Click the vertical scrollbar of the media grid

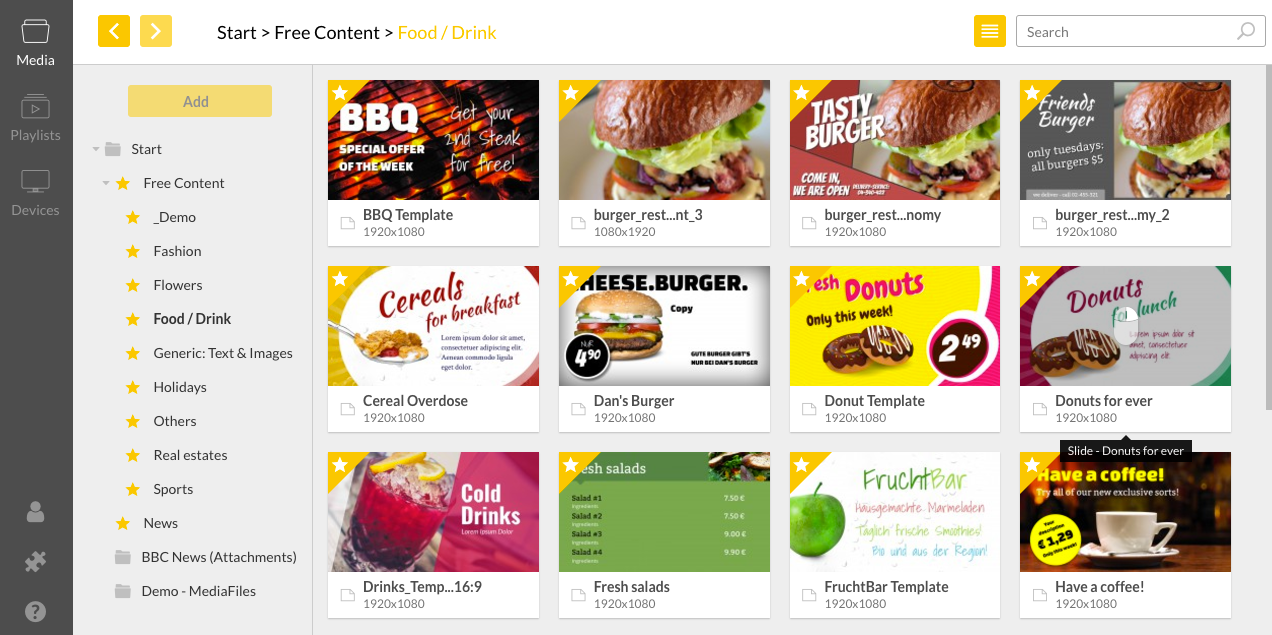click(x=1267, y=238)
